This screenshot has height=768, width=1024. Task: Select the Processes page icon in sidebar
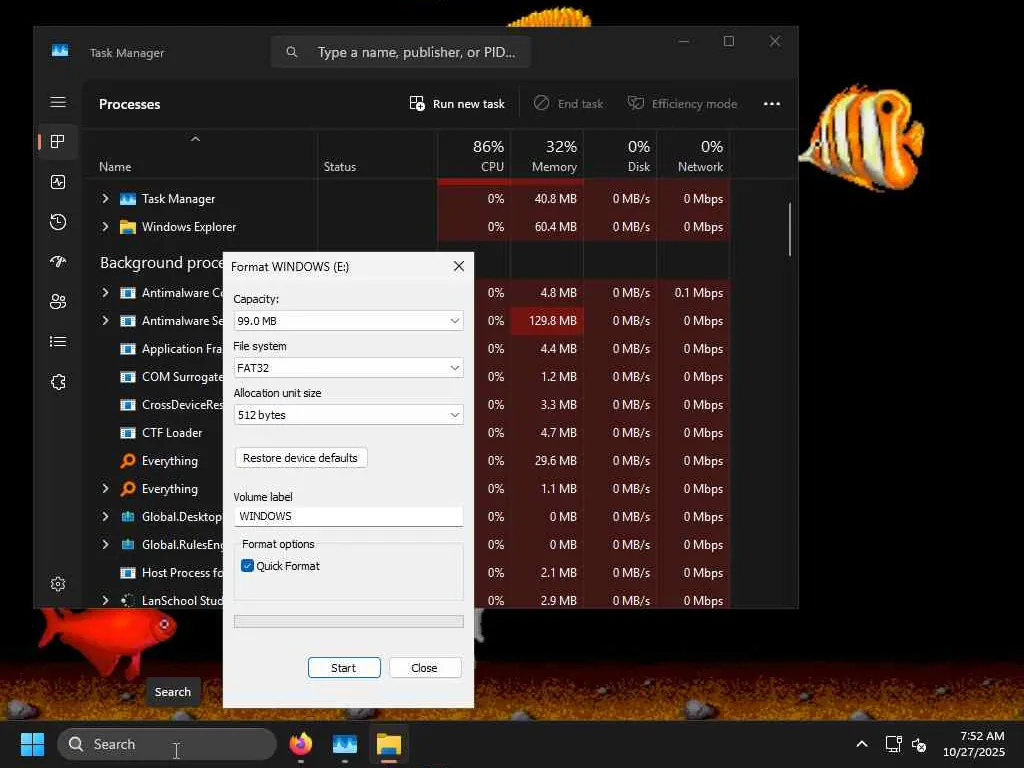pyautogui.click(x=57, y=142)
